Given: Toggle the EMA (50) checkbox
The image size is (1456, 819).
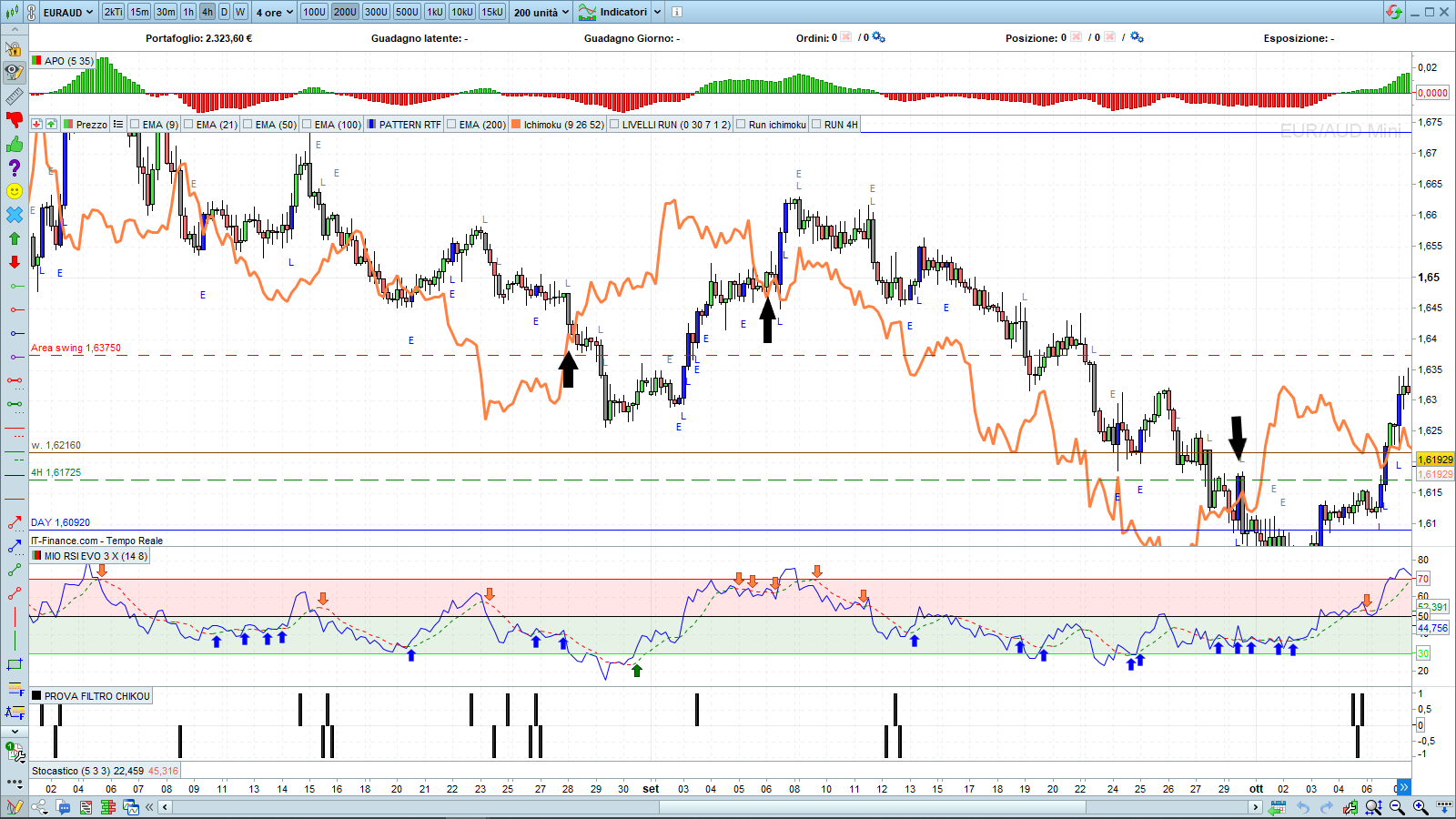Looking at the screenshot, I should pos(248,125).
